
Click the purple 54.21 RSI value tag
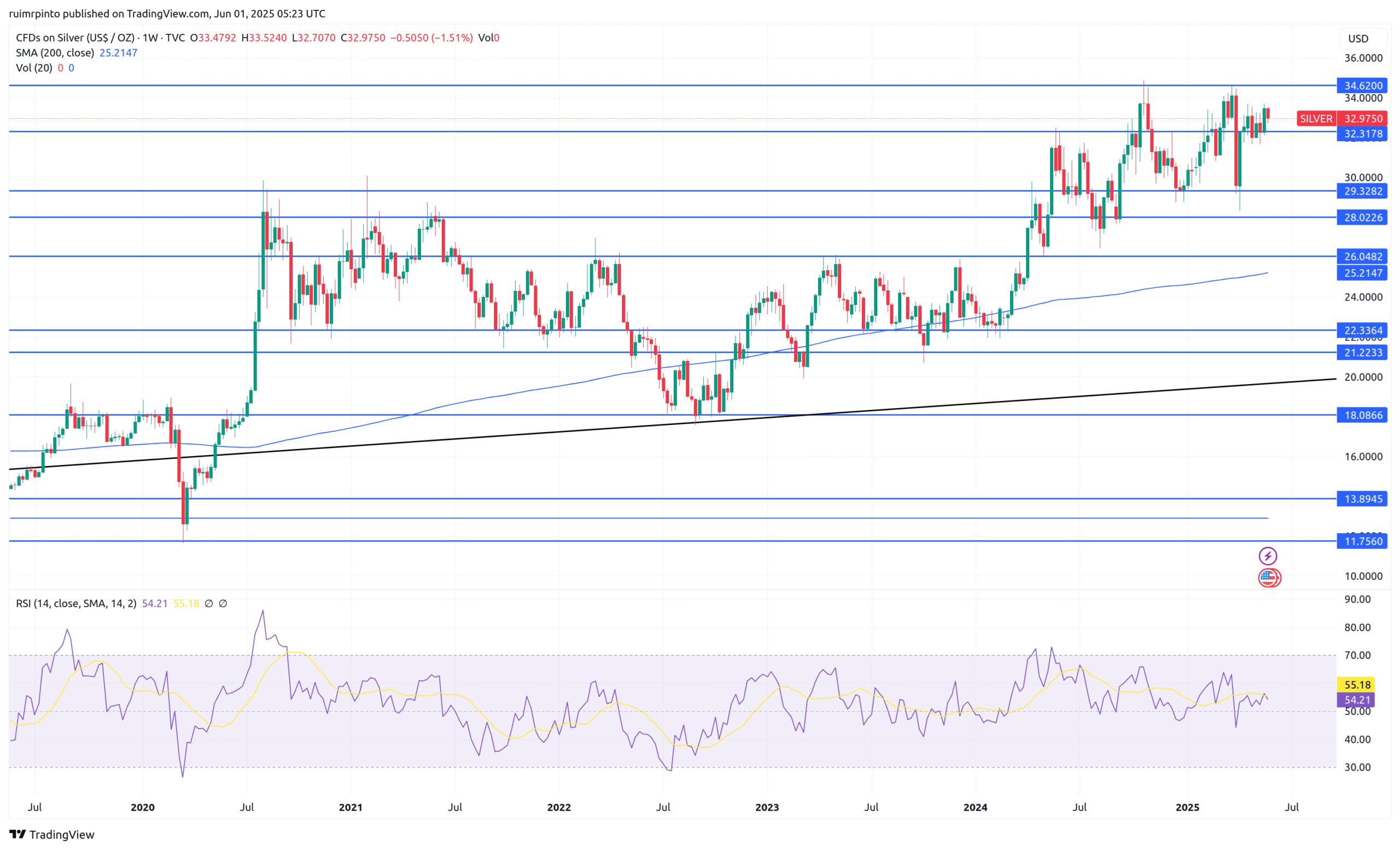coord(1357,700)
